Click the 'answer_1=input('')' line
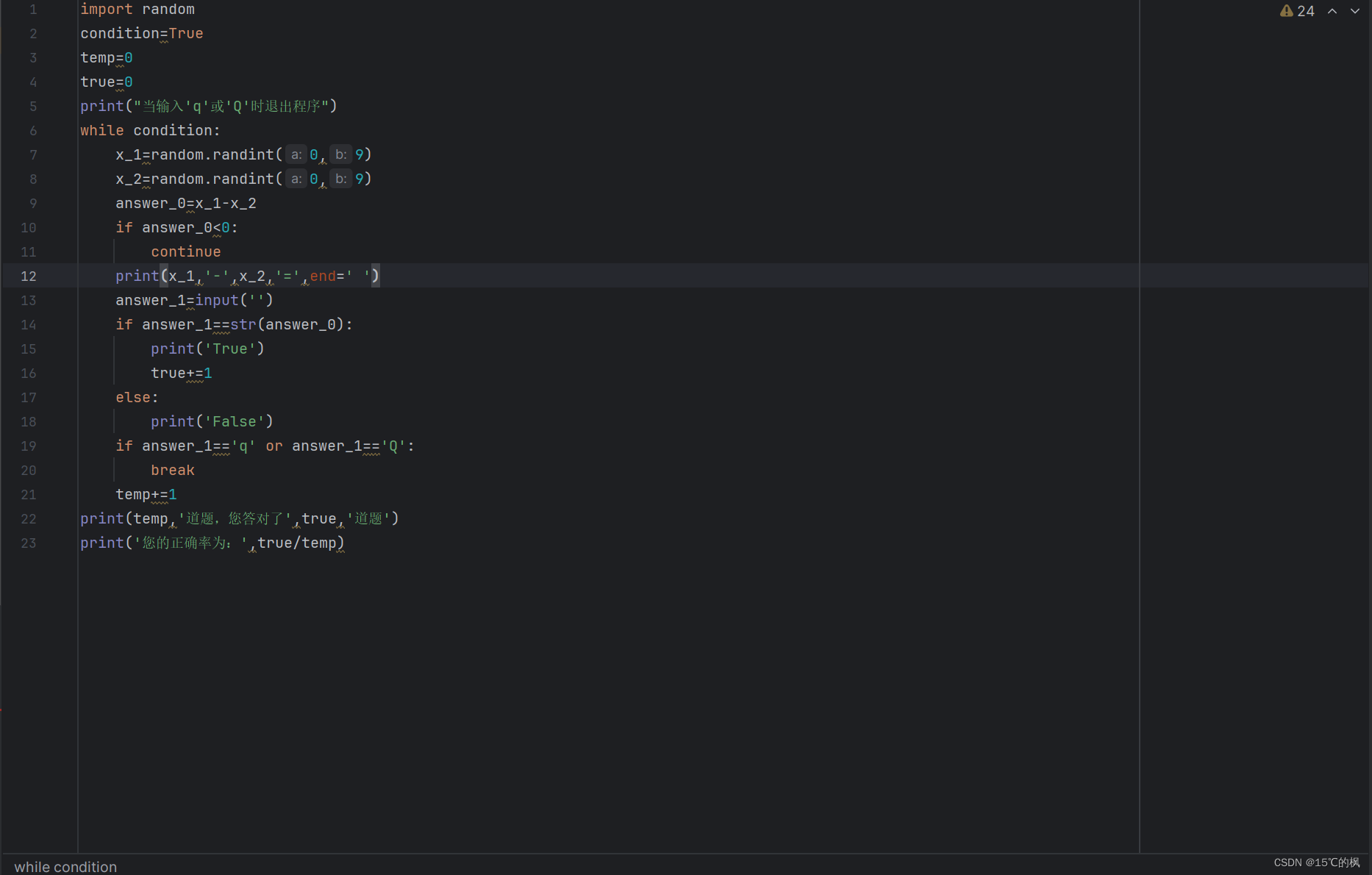The image size is (1372, 875). tap(194, 300)
